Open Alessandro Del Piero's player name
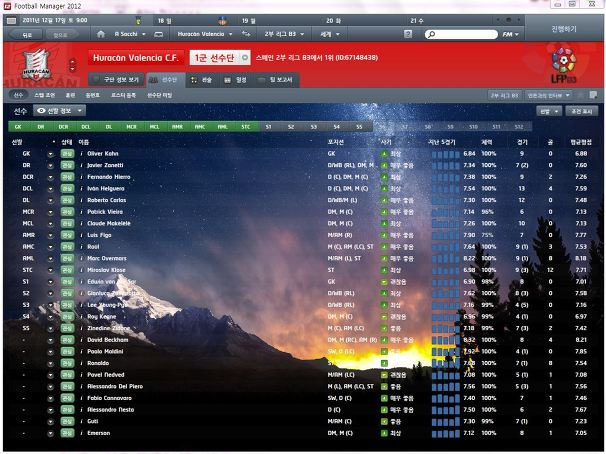Image resolution: width=606 pixels, height=454 pixels. pos(115,386)
